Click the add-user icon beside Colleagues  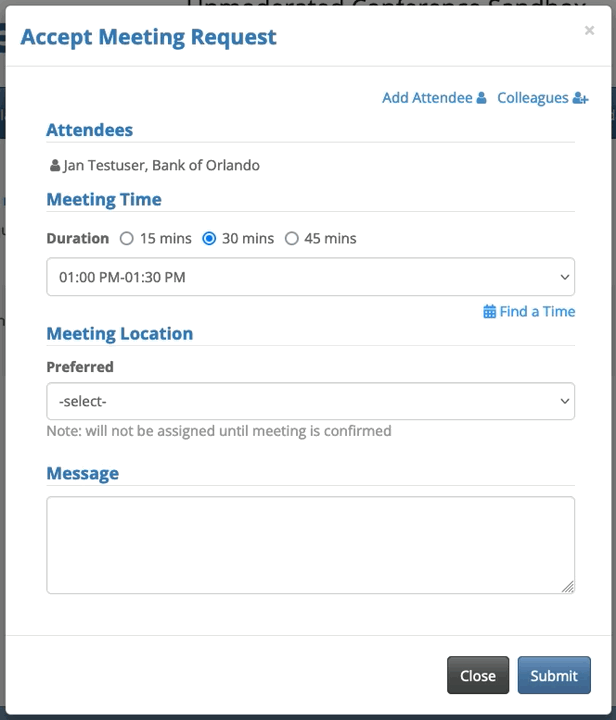click(580, 98)
